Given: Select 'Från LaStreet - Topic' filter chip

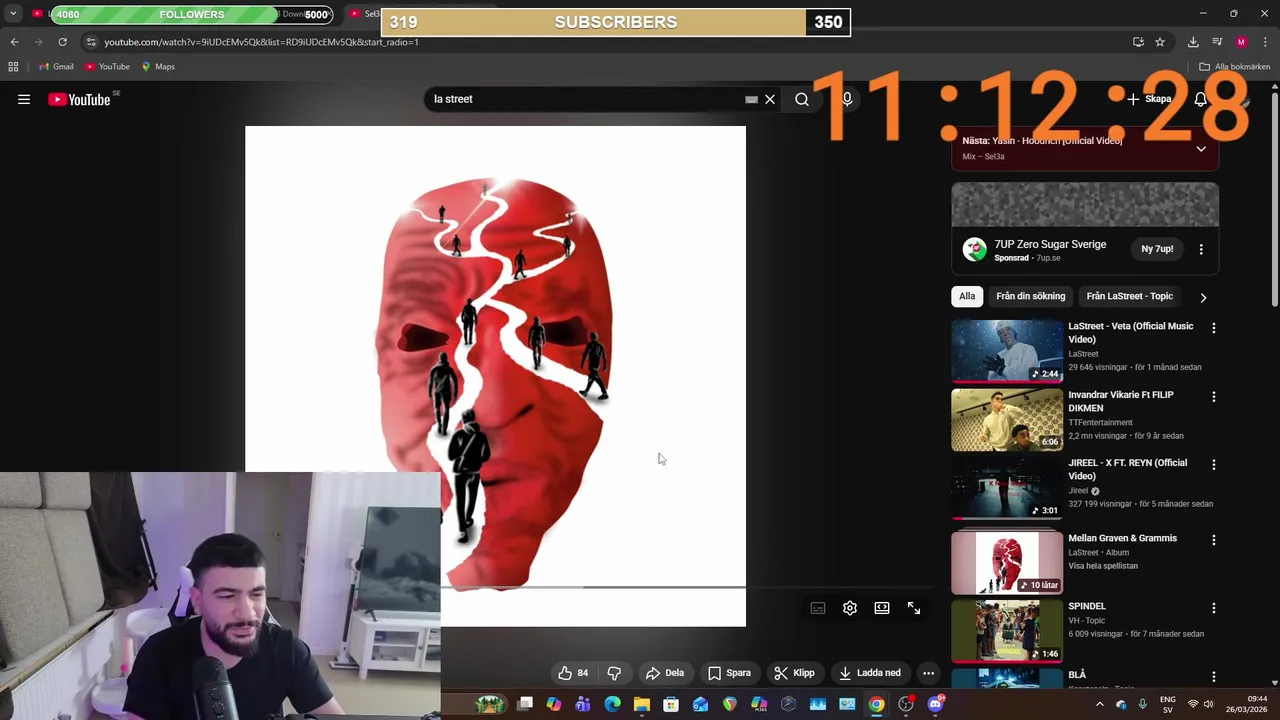Looking at the screenshot, I should [1129, 296].
